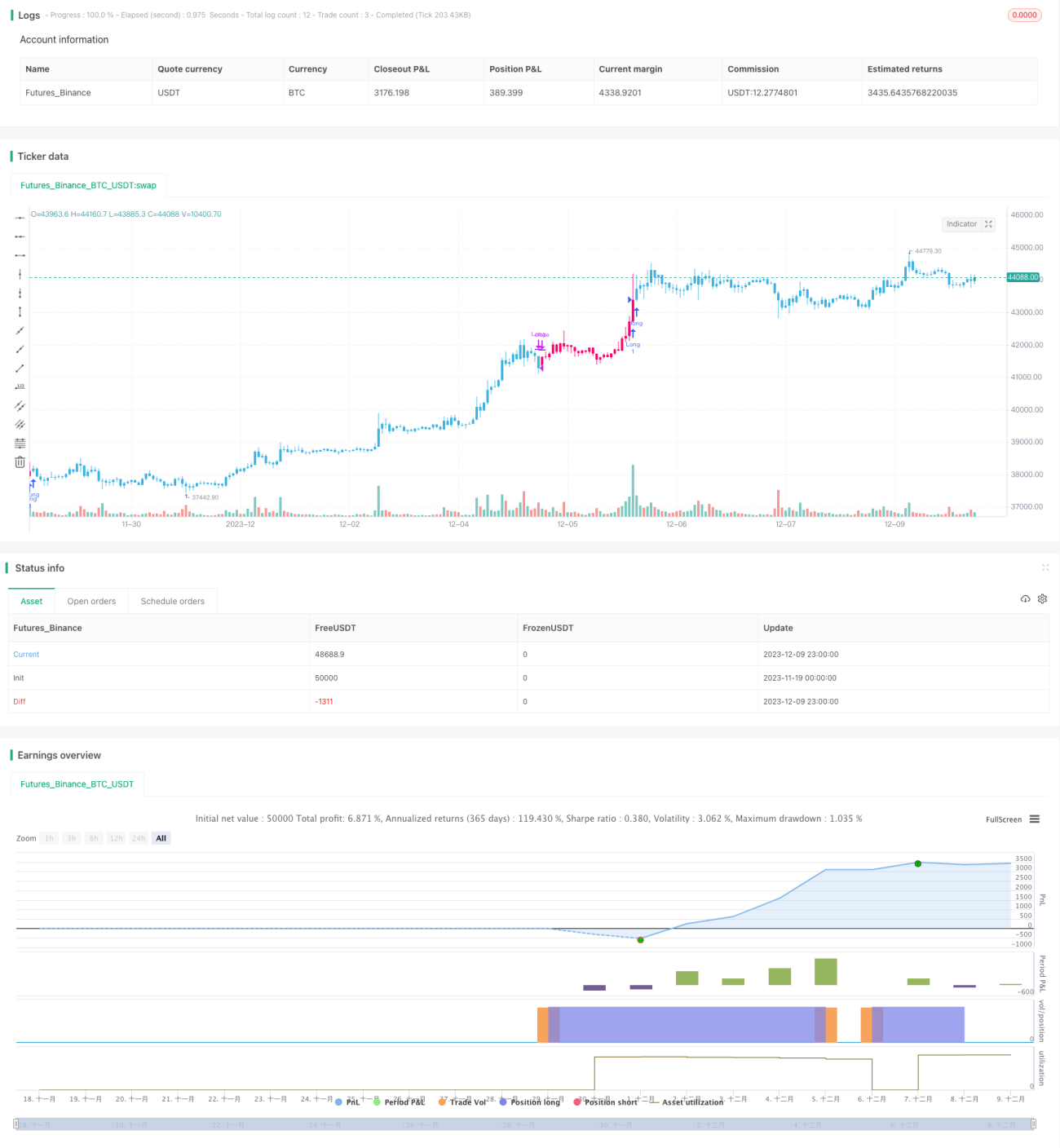
Task: Switch to the Schedule orders tab
Action: pyautogui.click(x=173, y=601)
